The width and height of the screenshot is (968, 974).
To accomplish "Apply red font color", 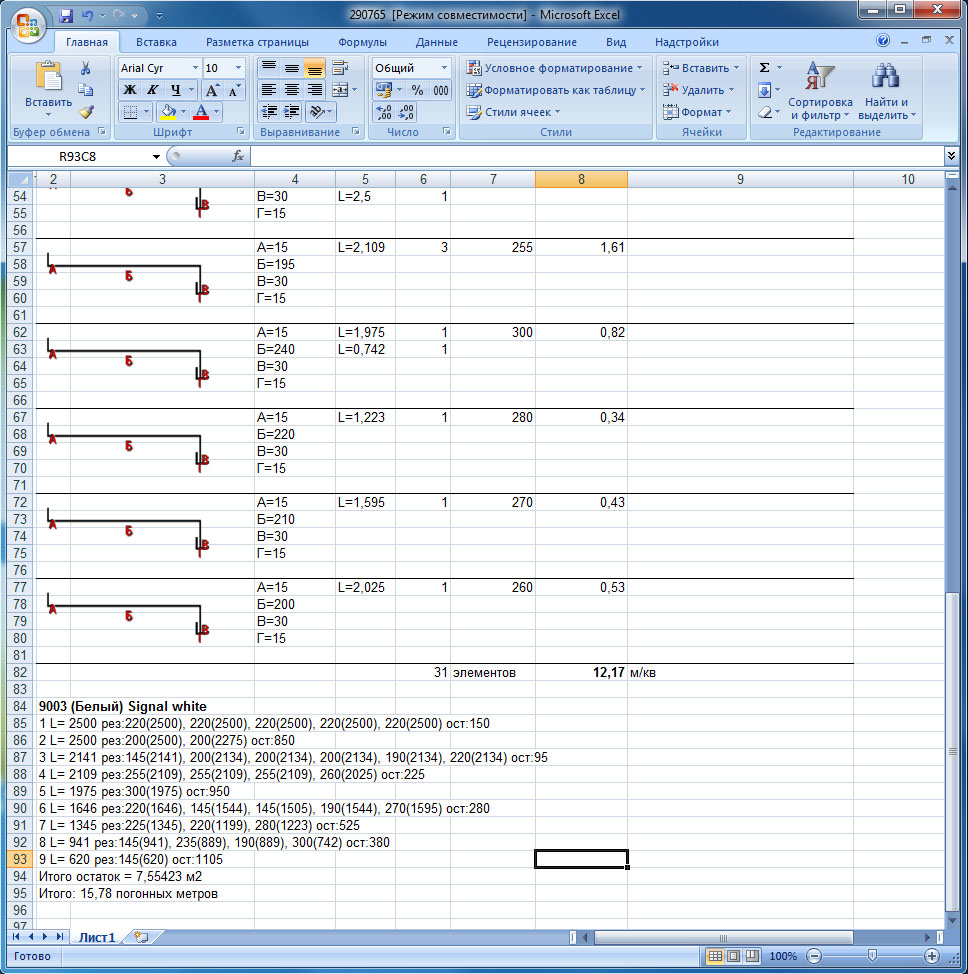I will click(x=201, y=112).
